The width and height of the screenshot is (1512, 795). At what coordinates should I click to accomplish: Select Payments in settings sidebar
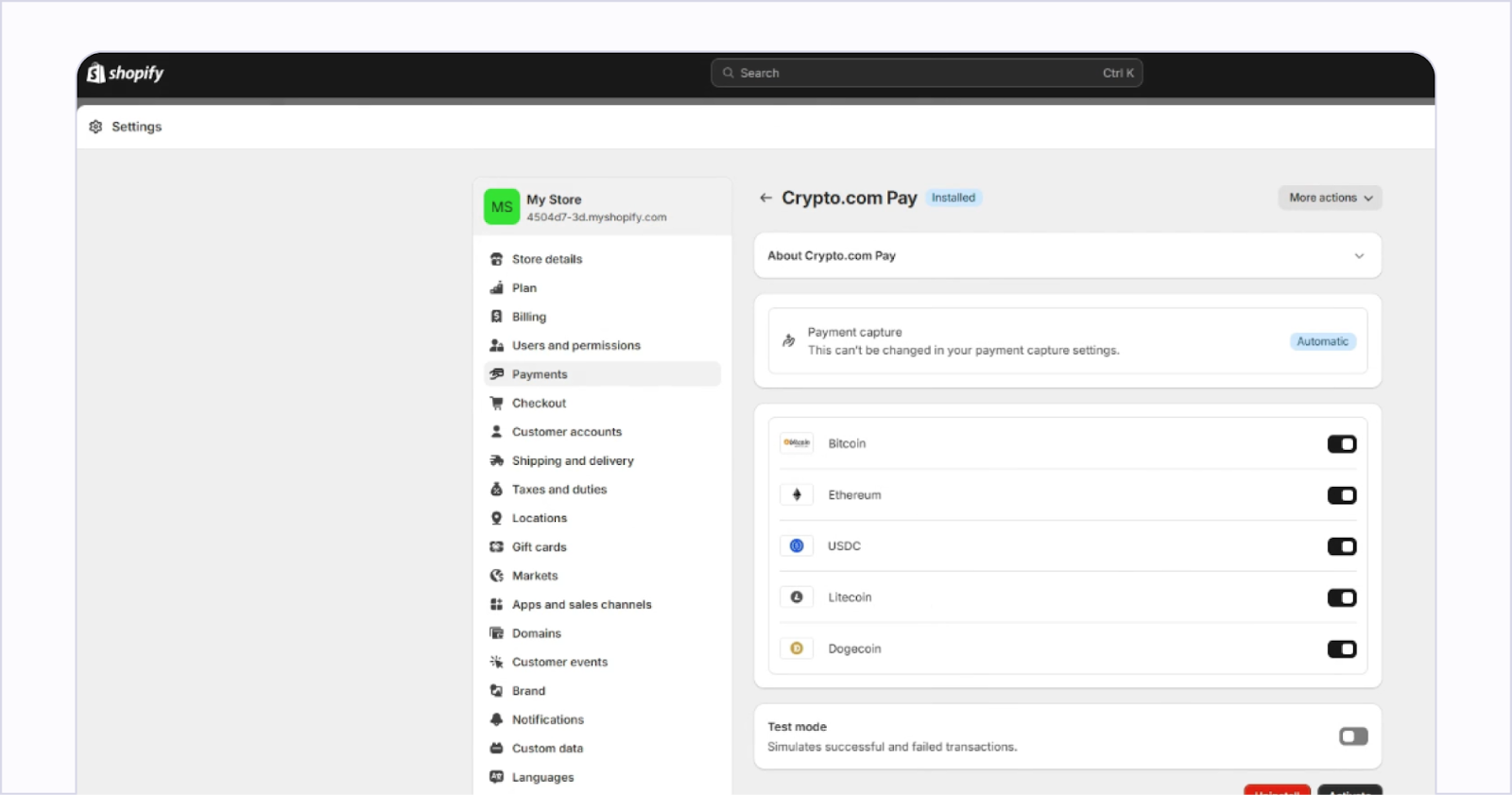tap(602, 374)
